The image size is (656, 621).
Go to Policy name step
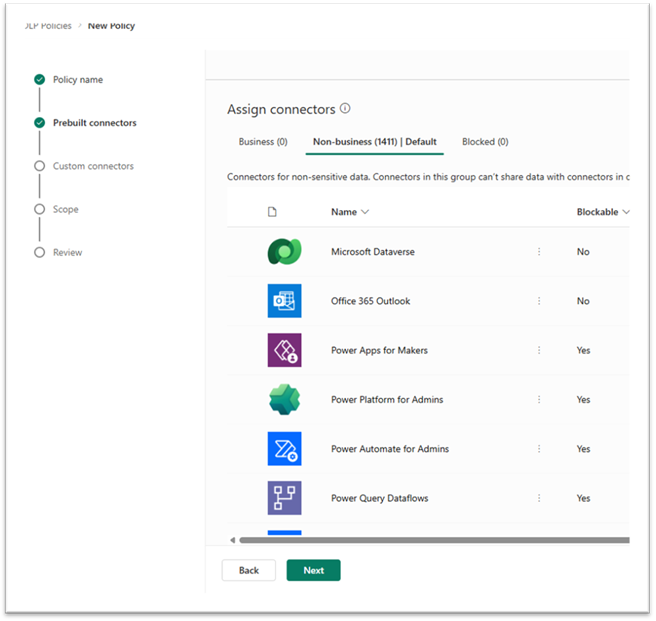coord(78,80)
